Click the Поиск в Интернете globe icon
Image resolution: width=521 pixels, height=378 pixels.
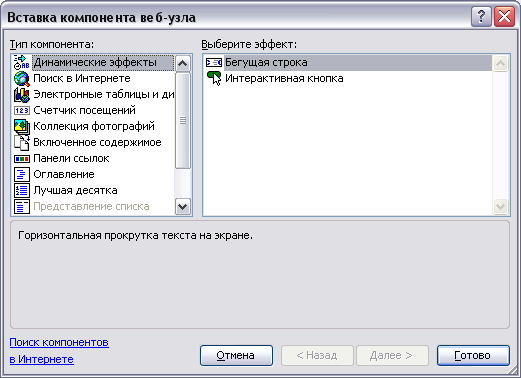pos(22,79)
